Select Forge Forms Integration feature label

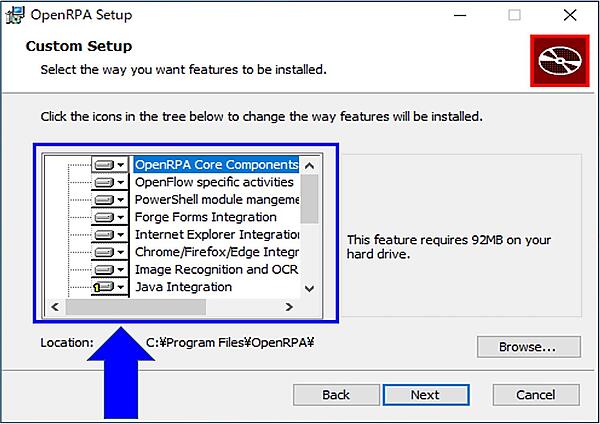pos(206,217)
